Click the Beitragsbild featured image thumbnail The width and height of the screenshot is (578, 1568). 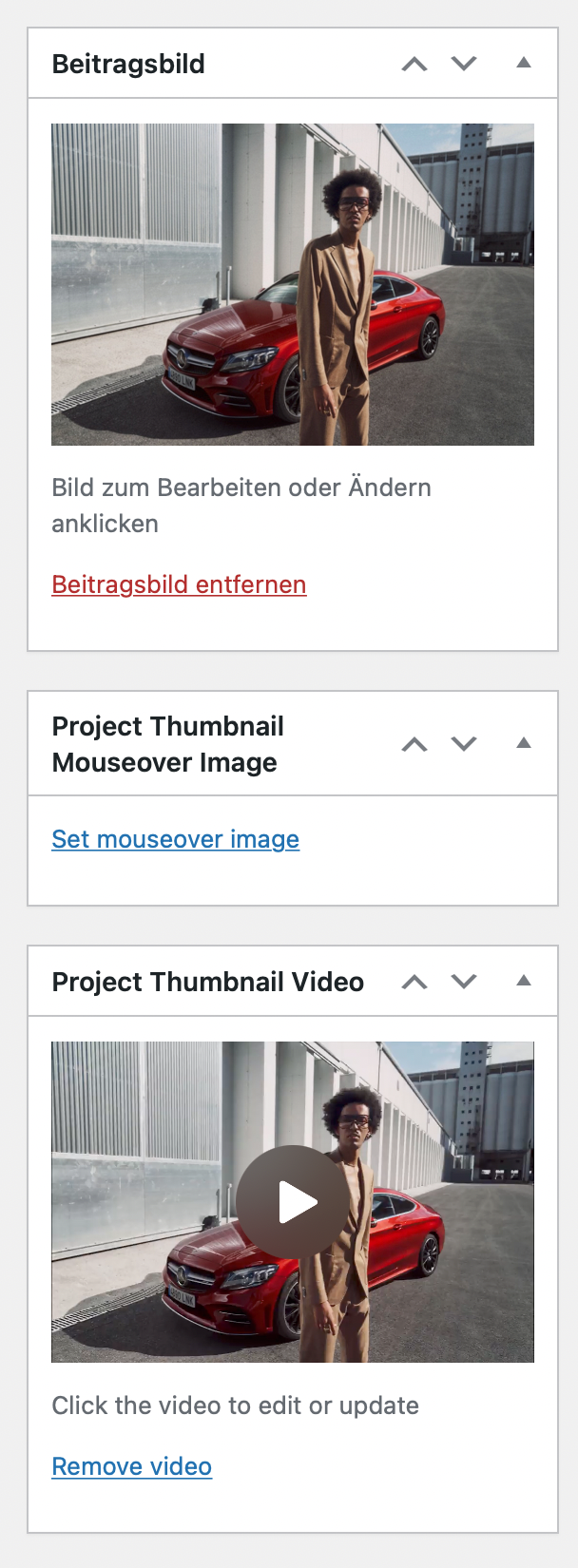coord(292,284)
